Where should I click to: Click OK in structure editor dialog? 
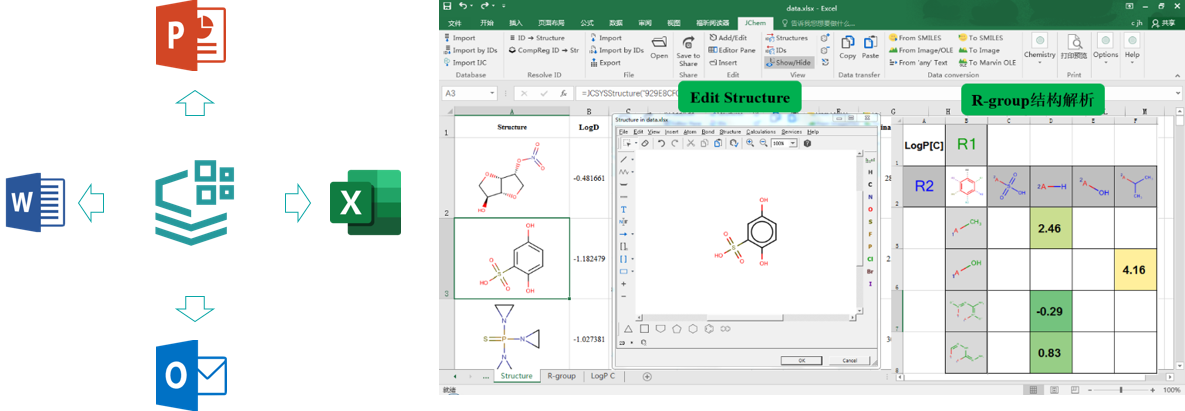click(802, 360)
